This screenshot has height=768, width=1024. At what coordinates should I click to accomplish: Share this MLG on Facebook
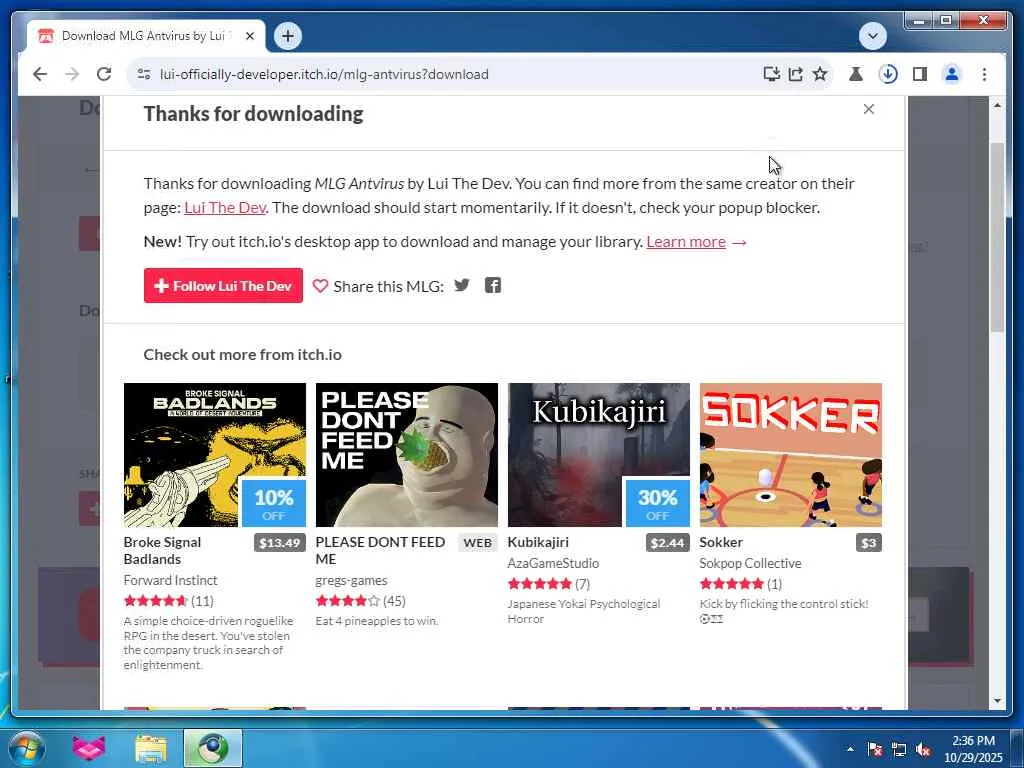click(492, 285)
